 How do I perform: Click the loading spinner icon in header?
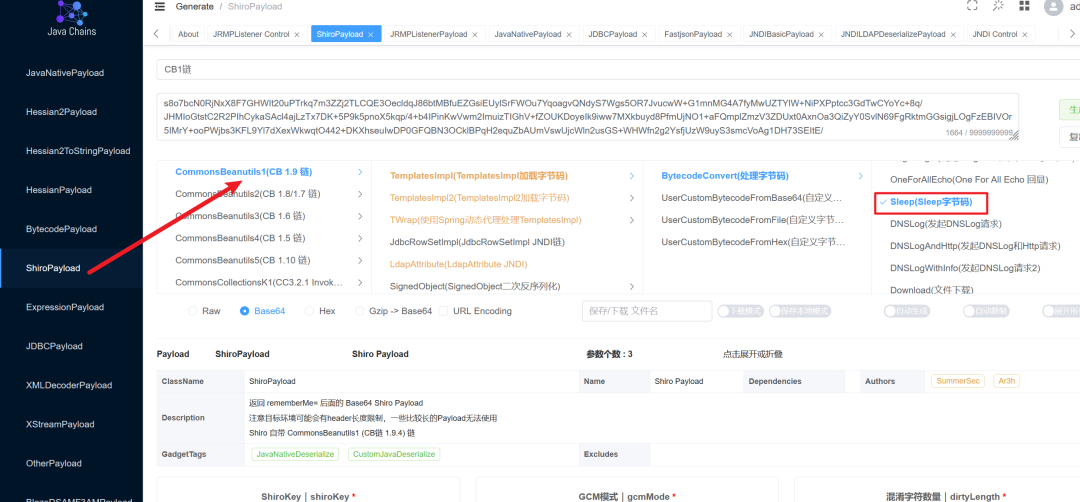[998, 6]
